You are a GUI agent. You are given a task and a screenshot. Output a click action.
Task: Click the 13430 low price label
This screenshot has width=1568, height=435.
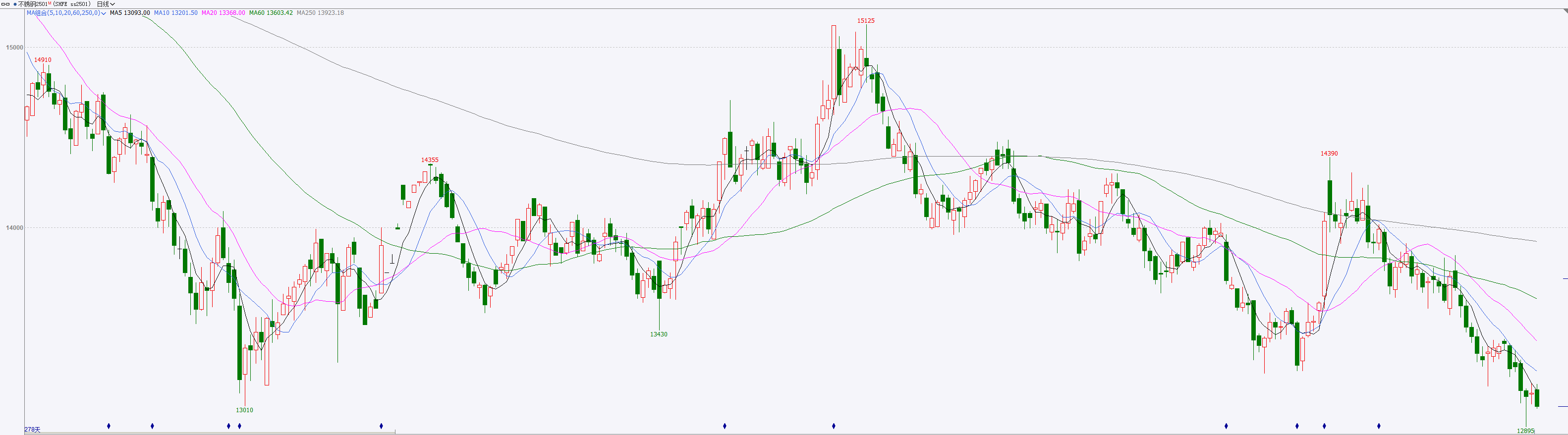[658, 334]
